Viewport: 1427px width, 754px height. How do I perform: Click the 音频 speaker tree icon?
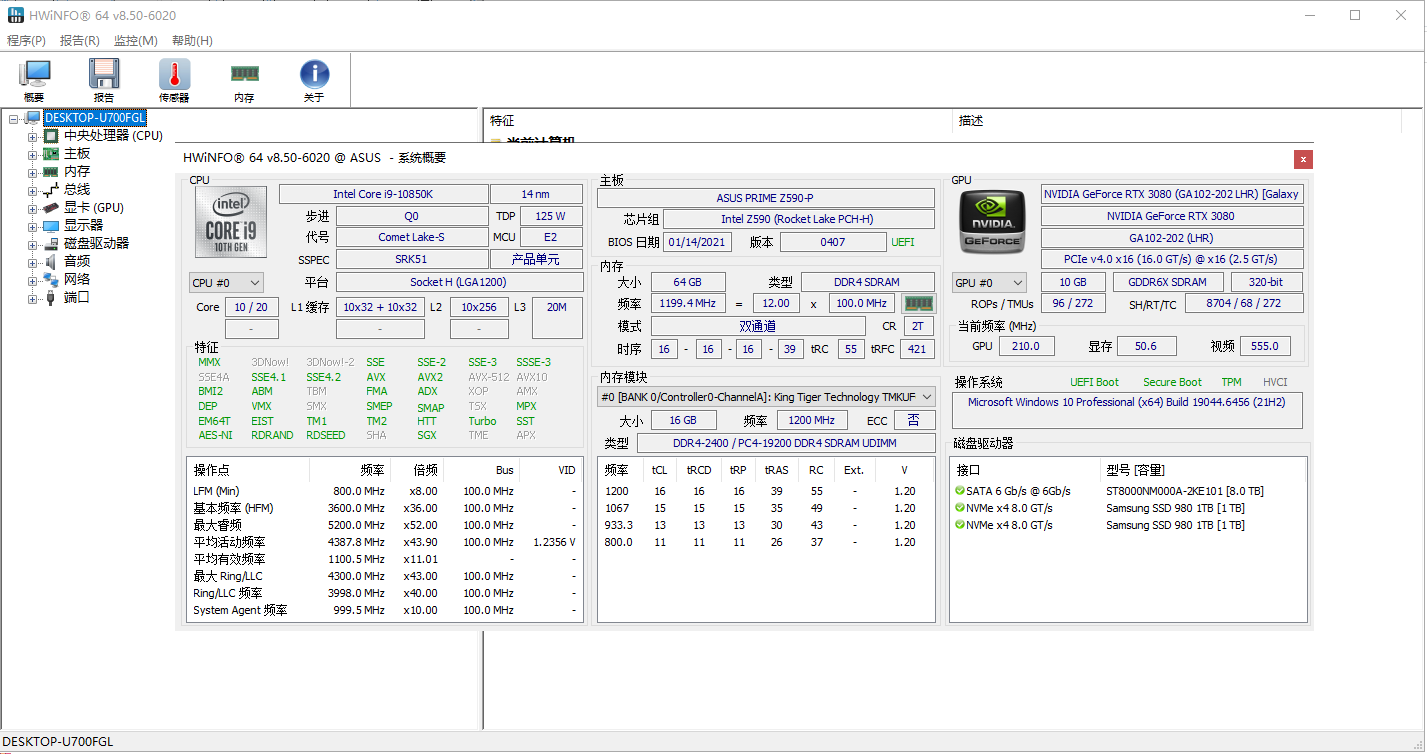pyautogui.click(x=51, y=262)
